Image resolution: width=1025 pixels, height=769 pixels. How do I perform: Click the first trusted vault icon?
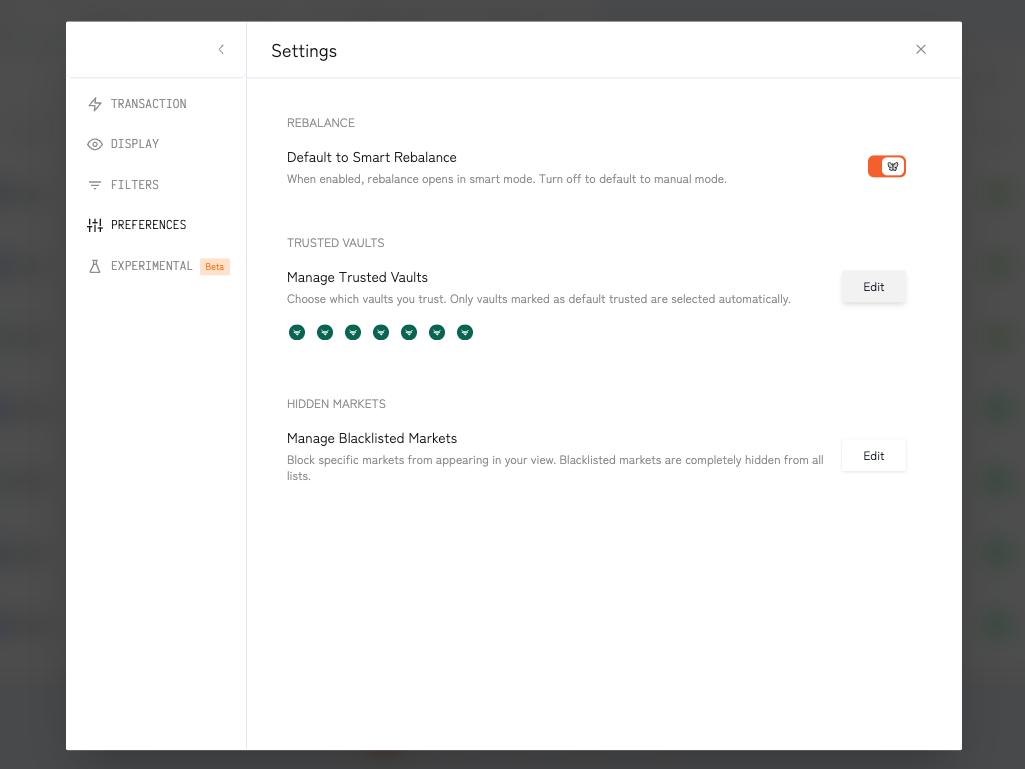(x=297, y=332)
